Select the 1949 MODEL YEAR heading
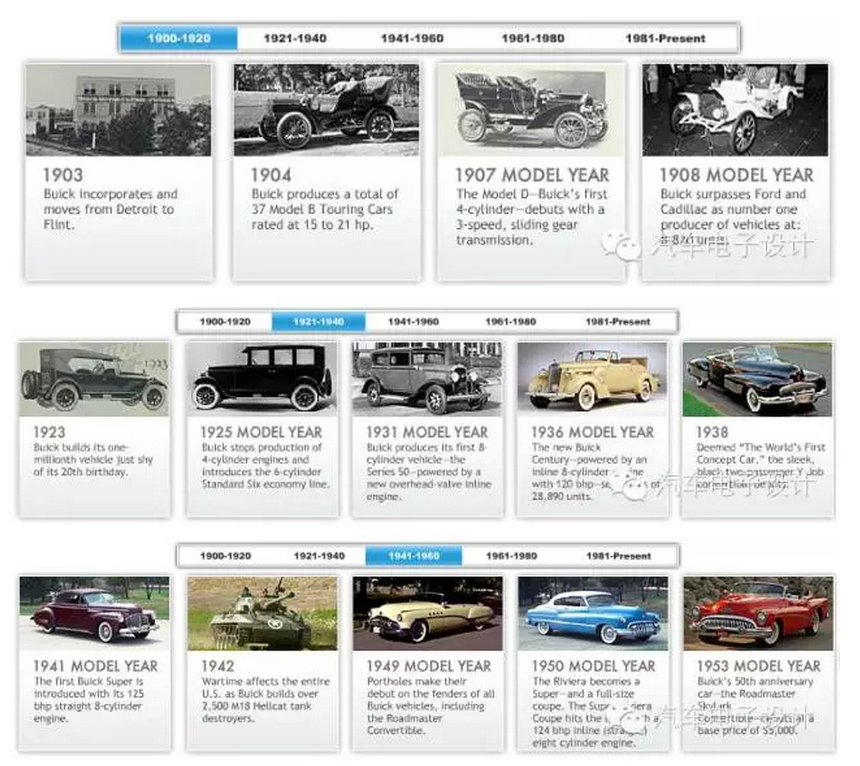 click(x=429, y=666)
